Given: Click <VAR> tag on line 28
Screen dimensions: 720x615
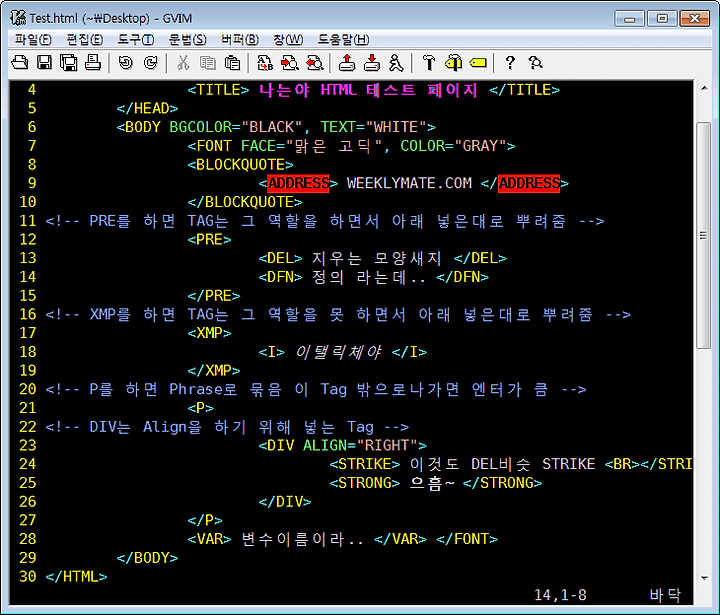Looking at the screenshot, I should pos(209,539).
